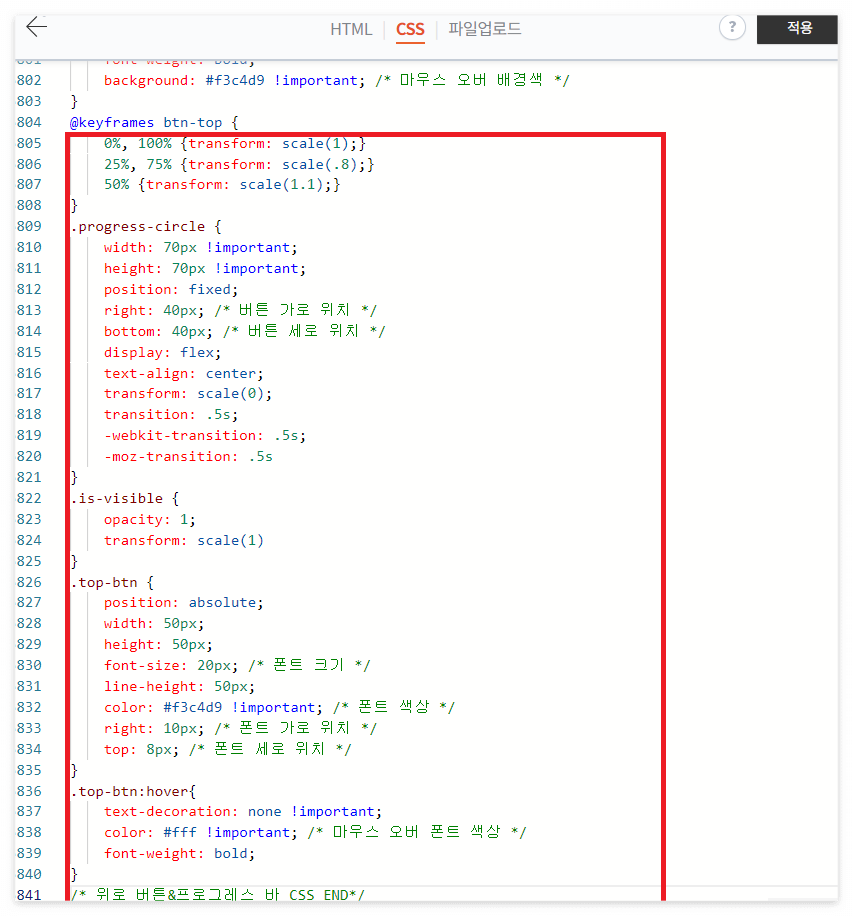Image resolution: width=853 pixels, height=916 pixels.
Task: Click 'text-align: center;' line
Action: [x=183, y=374]
